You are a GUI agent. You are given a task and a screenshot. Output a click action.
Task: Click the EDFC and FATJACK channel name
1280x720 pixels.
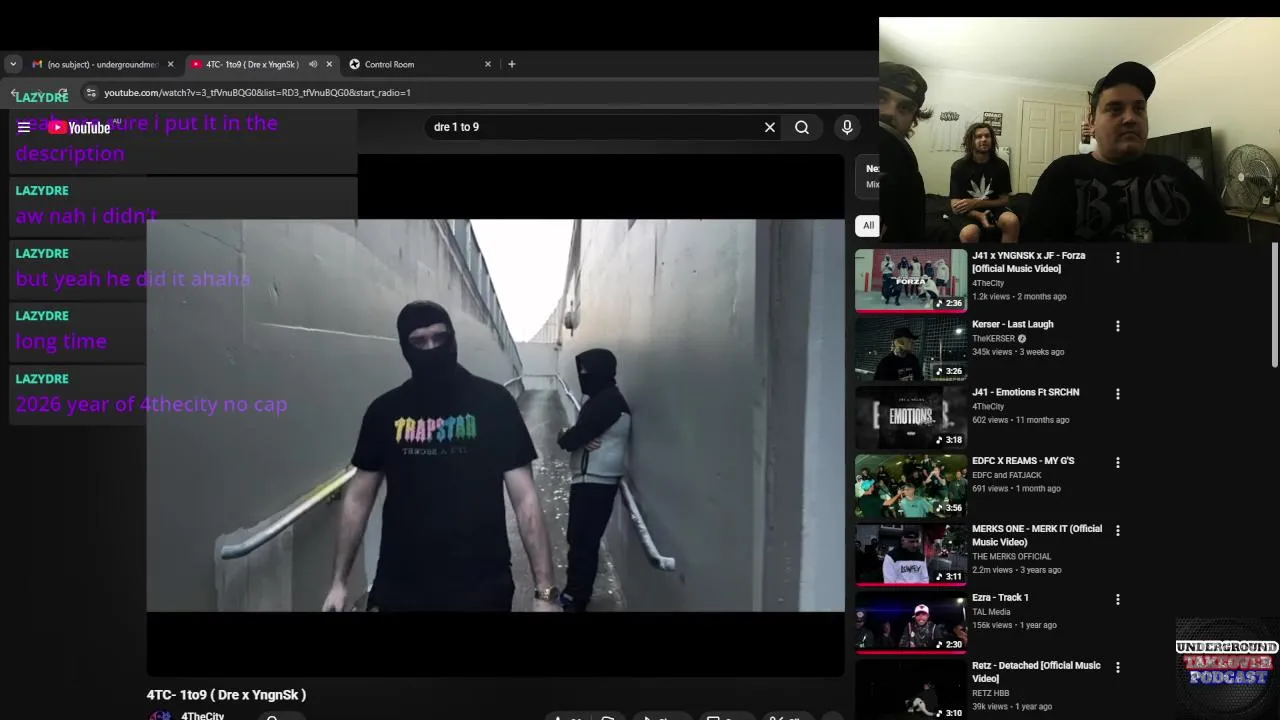pos(1006,475)
